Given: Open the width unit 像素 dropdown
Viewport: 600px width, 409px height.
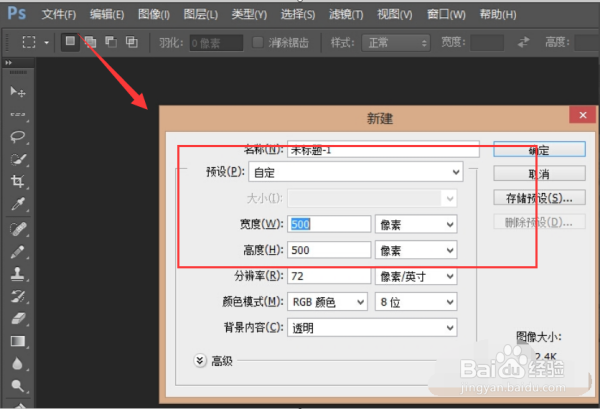Looking at the screenshot, I should click(416, 225).
